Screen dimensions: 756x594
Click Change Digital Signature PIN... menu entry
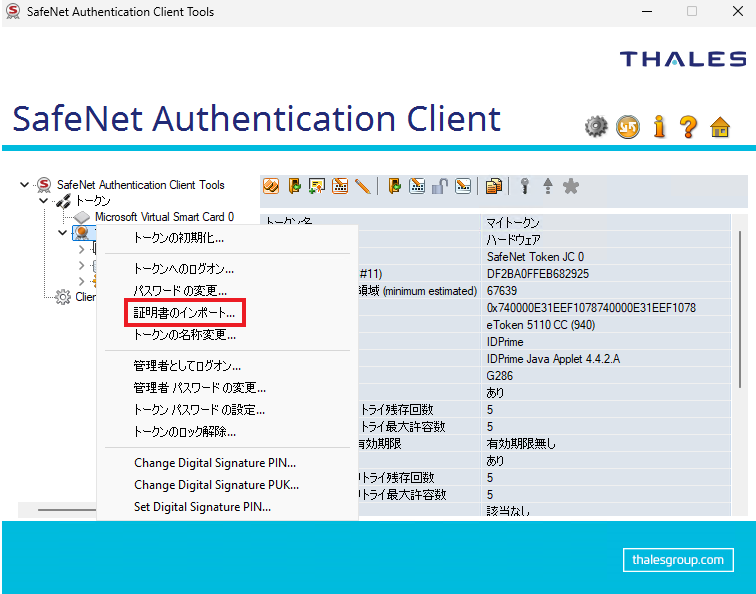coord(215,462)
